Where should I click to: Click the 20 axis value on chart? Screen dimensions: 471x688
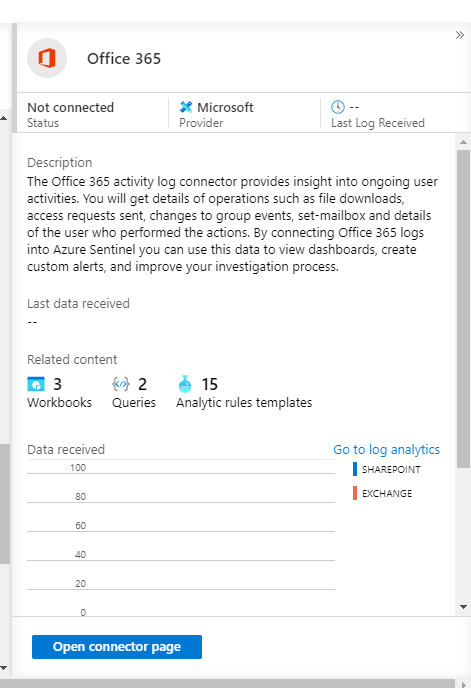point(80,584)
